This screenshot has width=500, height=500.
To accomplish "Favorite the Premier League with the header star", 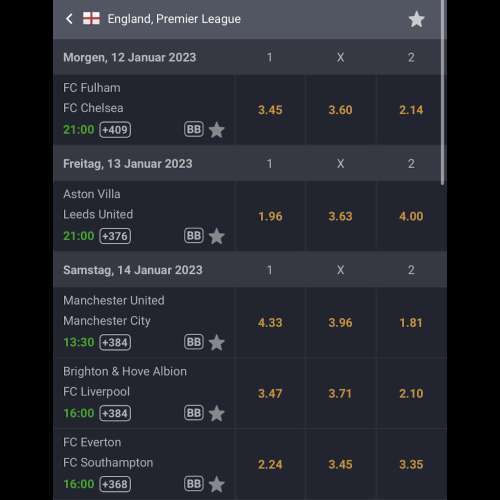I will [416, 19].
